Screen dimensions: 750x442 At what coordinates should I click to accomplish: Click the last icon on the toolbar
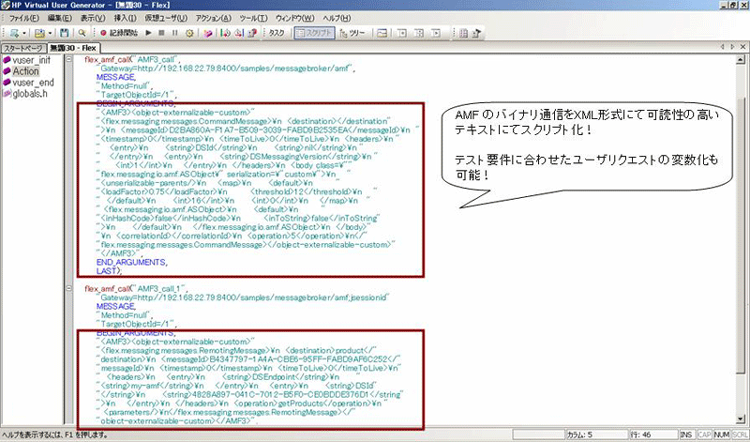pyautogui.click(x=477, y=33)
